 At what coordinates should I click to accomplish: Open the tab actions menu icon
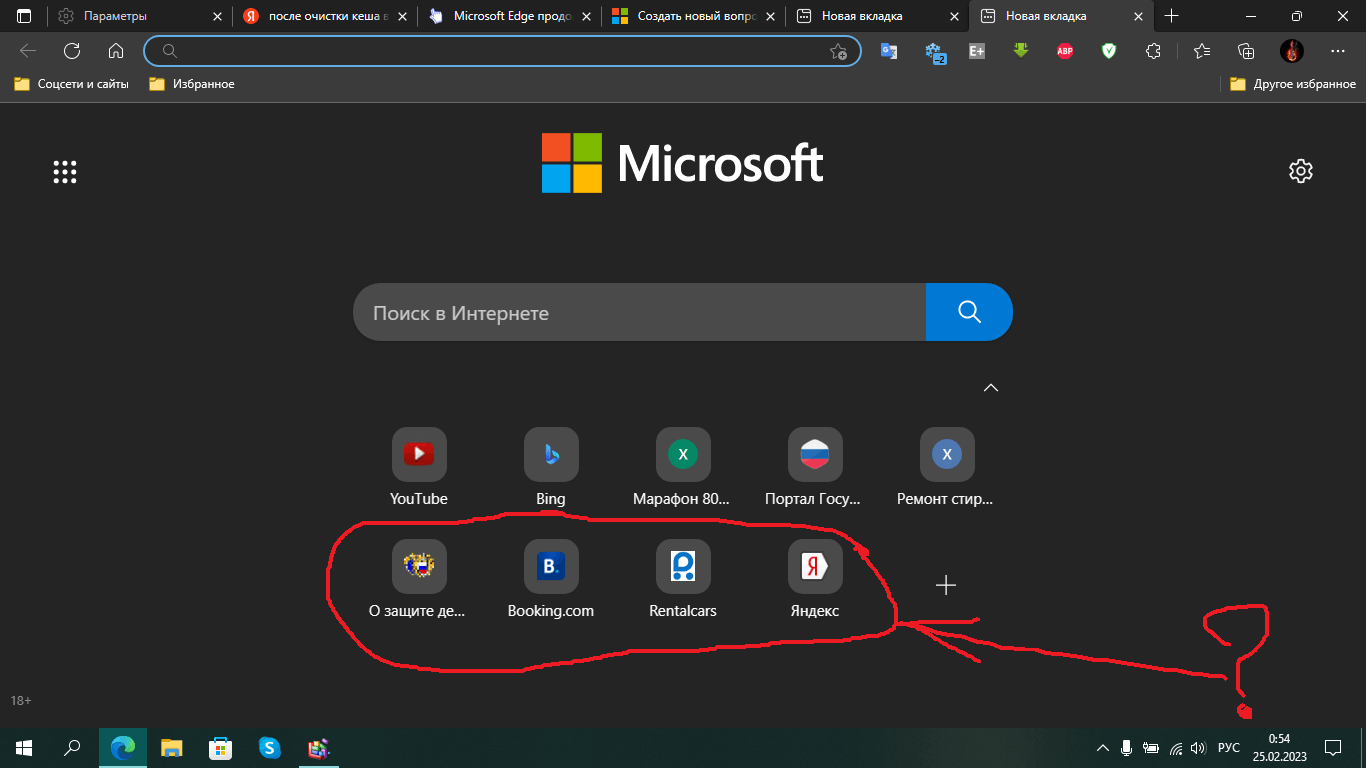24,16
